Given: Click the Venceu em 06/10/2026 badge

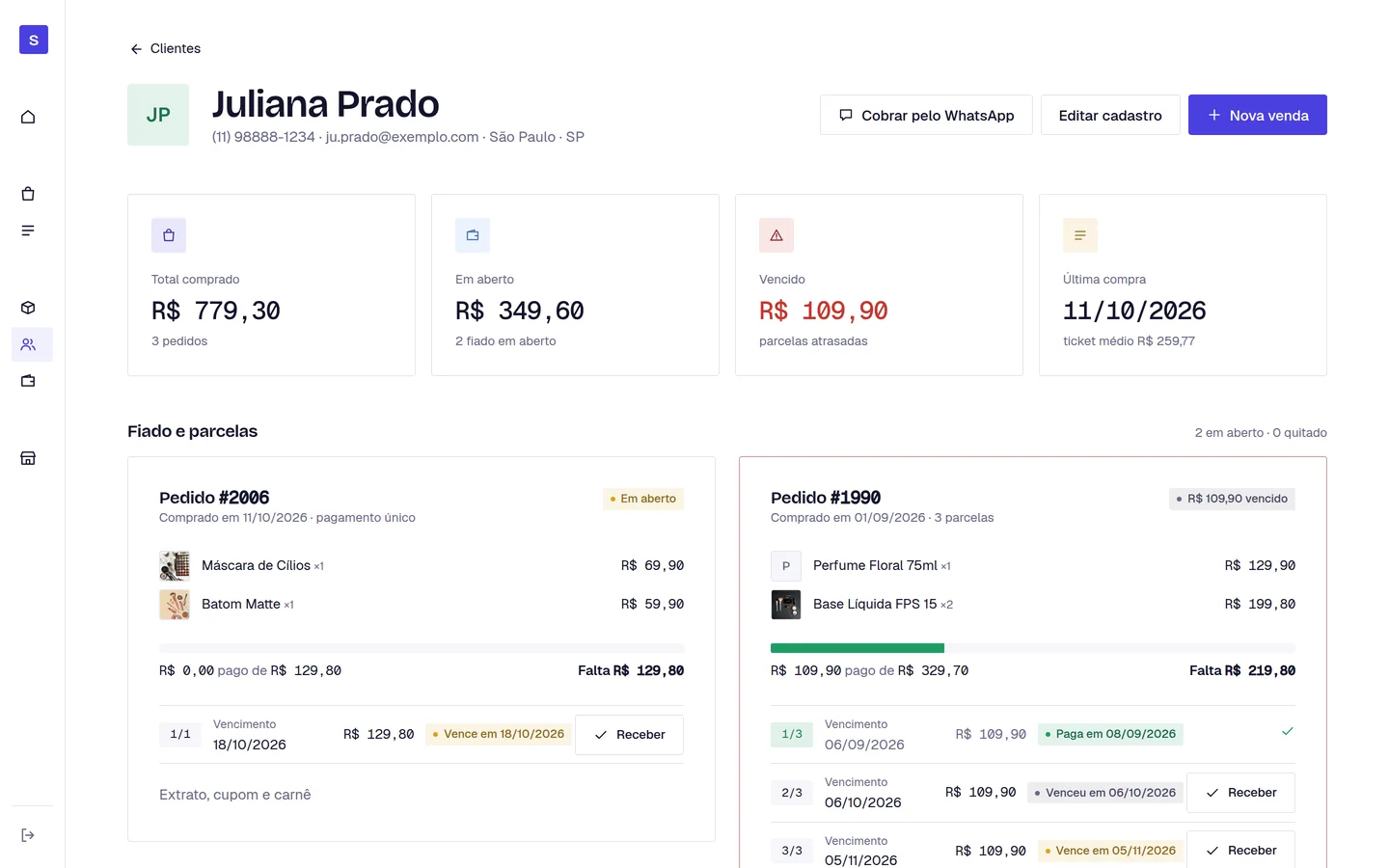Looking at the screenshot, I should (1105, 793).
